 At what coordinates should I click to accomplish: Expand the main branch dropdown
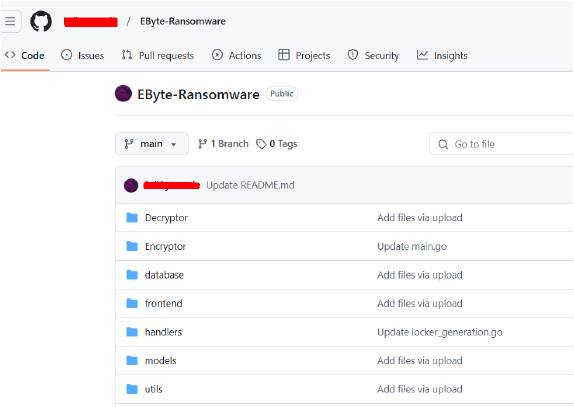click(152, 144)
